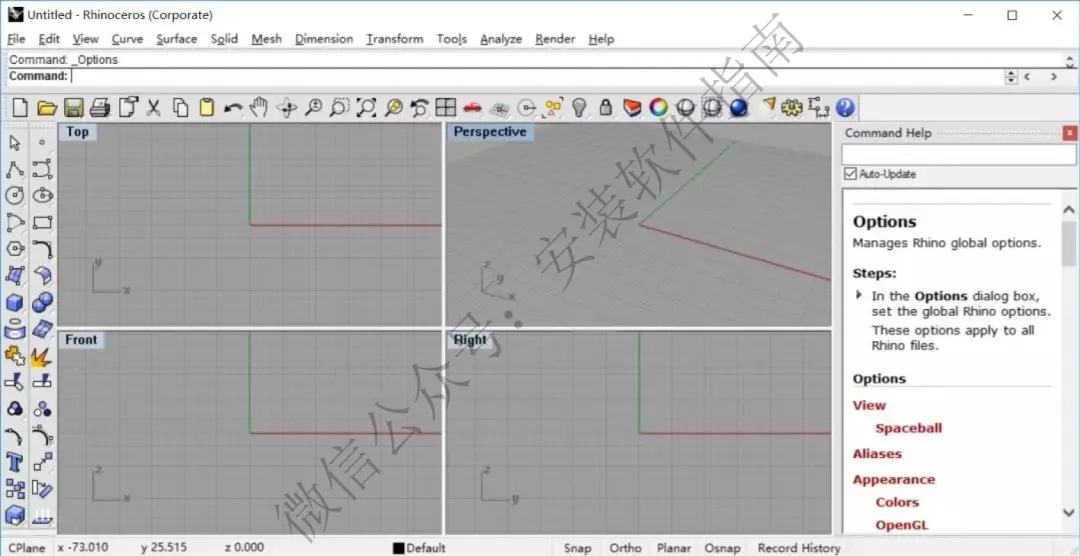Click the Command Help search text box
The image size is (1080, 556).
[x=958, y=154]
